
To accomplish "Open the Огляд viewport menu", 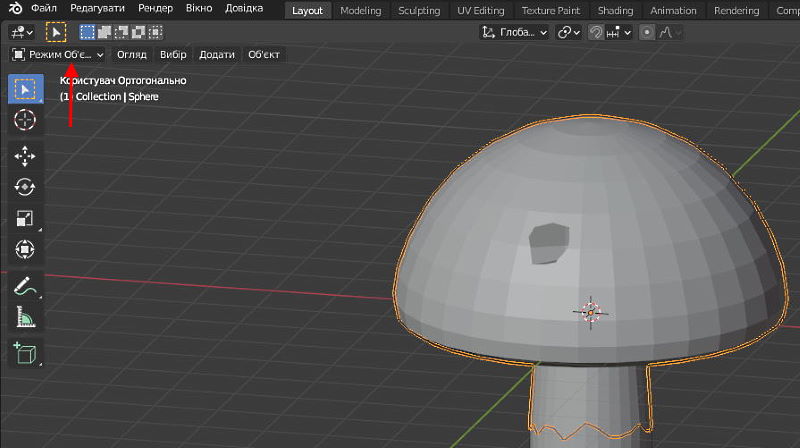I will pos(132,55).
